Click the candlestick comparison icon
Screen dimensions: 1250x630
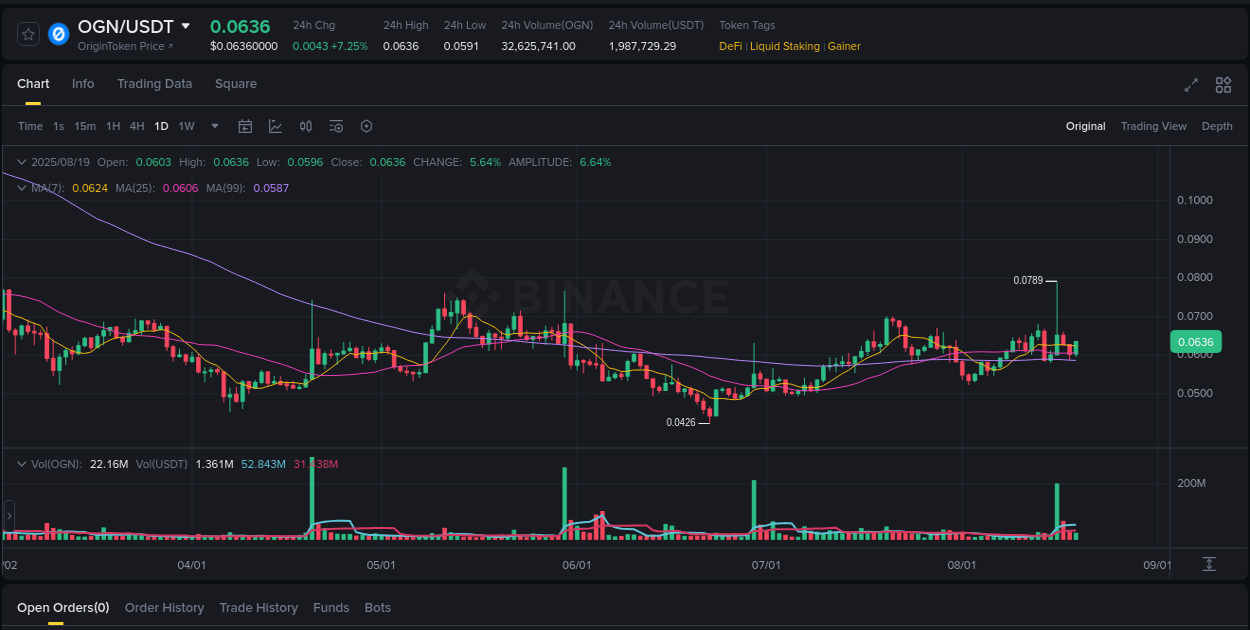[306, 126]
